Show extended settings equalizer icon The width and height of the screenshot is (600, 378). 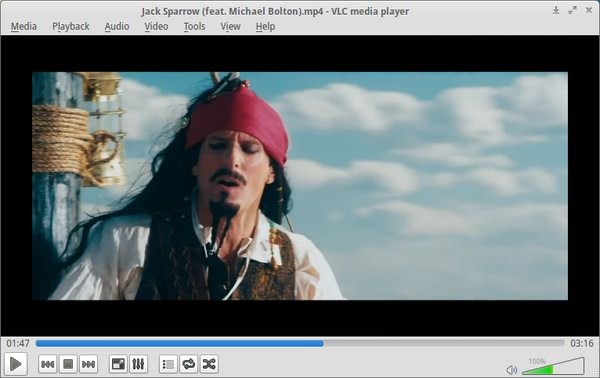click(138, 364)
